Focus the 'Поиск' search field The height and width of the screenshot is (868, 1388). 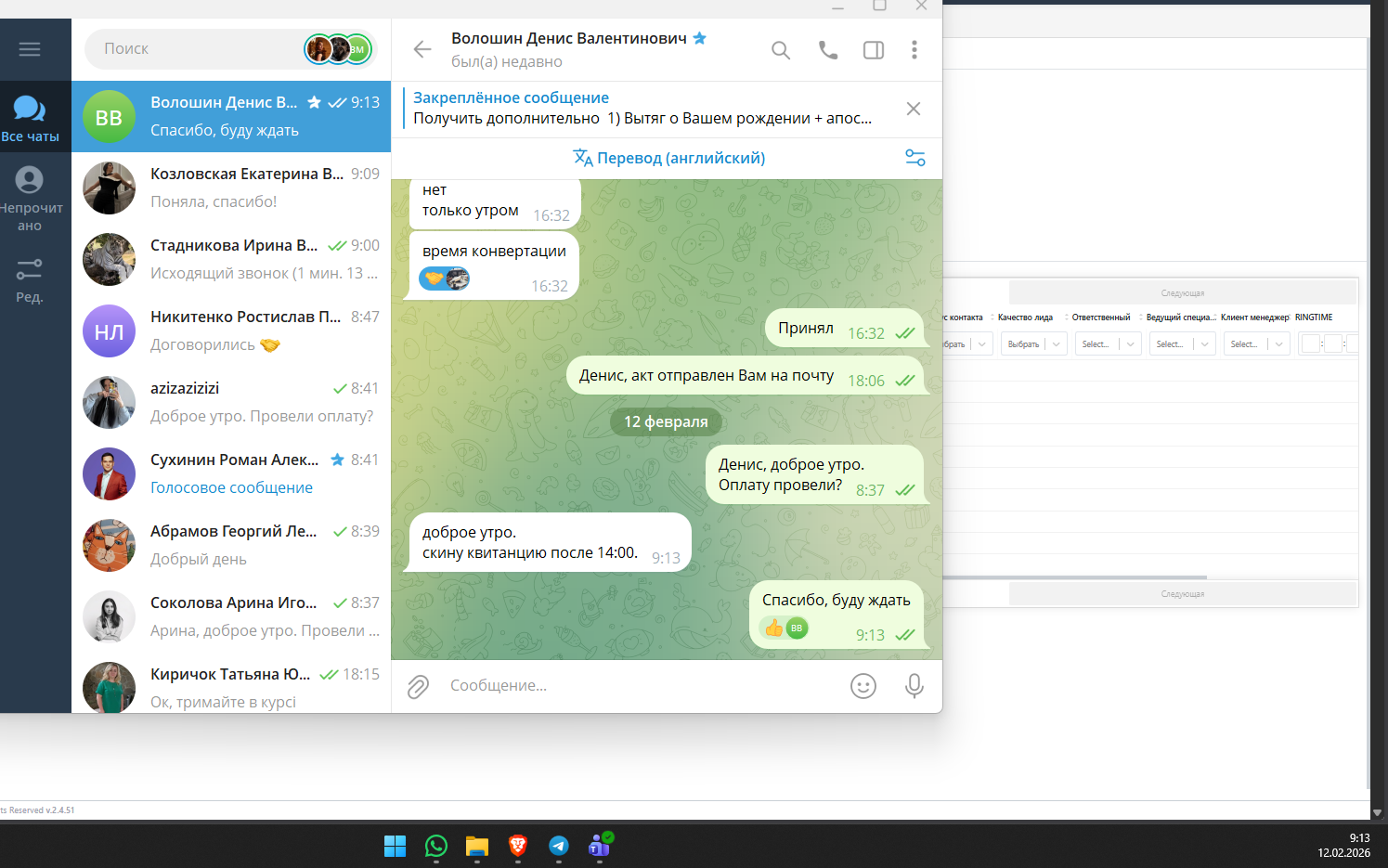[195, 49]
